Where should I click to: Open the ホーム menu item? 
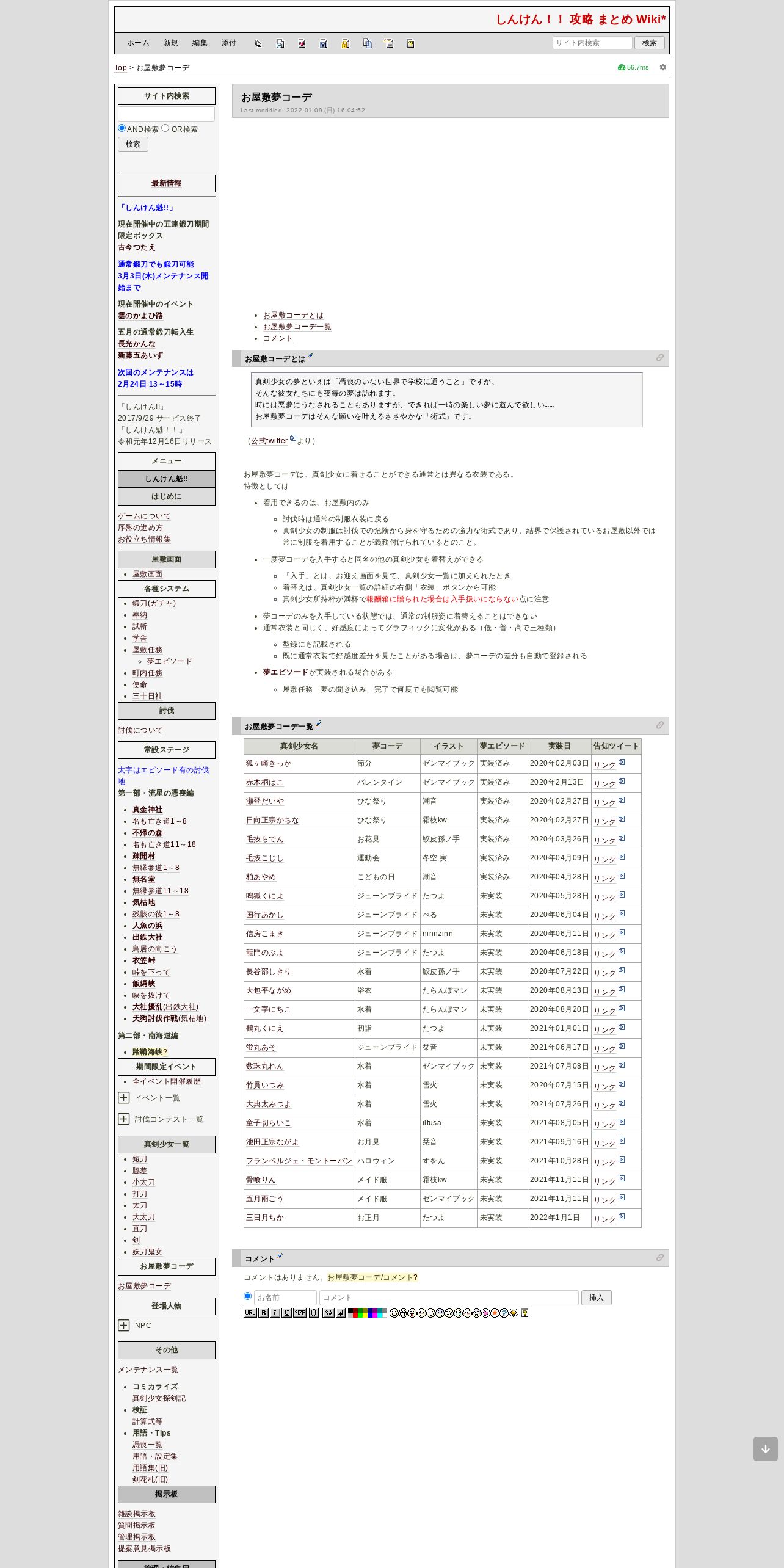pyautogui.click(x=138, y=43)
